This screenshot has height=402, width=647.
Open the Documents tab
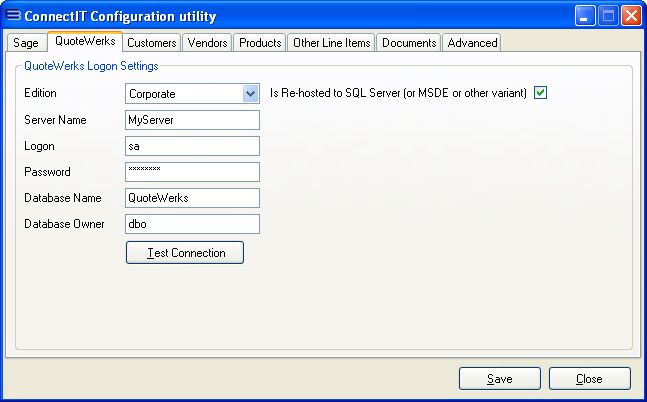point(409,43)
